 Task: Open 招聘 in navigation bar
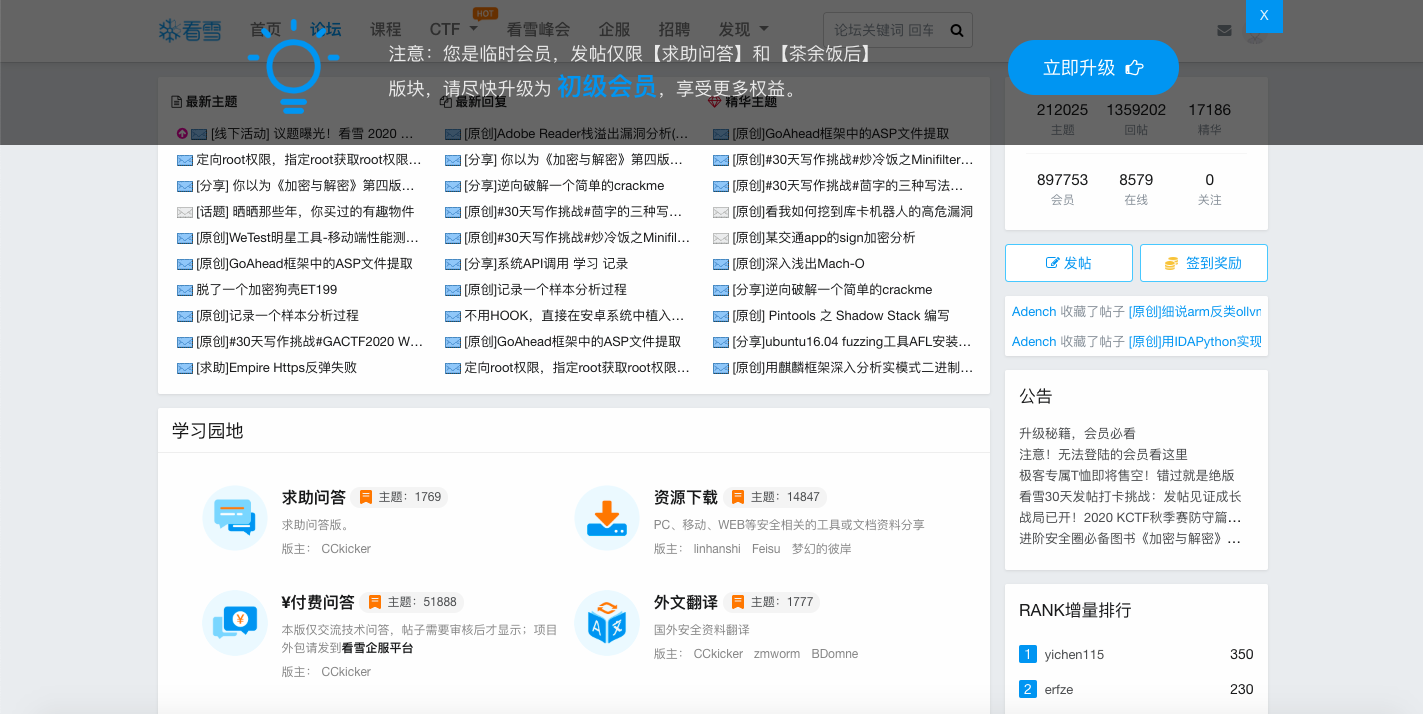[674, 30]
